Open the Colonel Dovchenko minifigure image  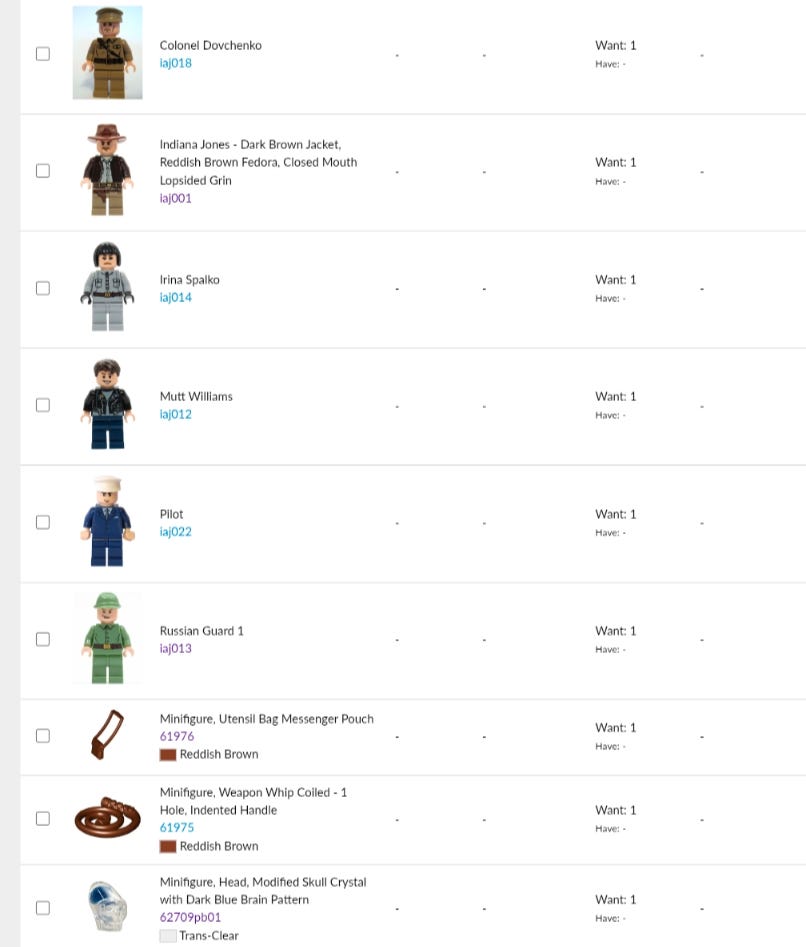click(107, 53)
